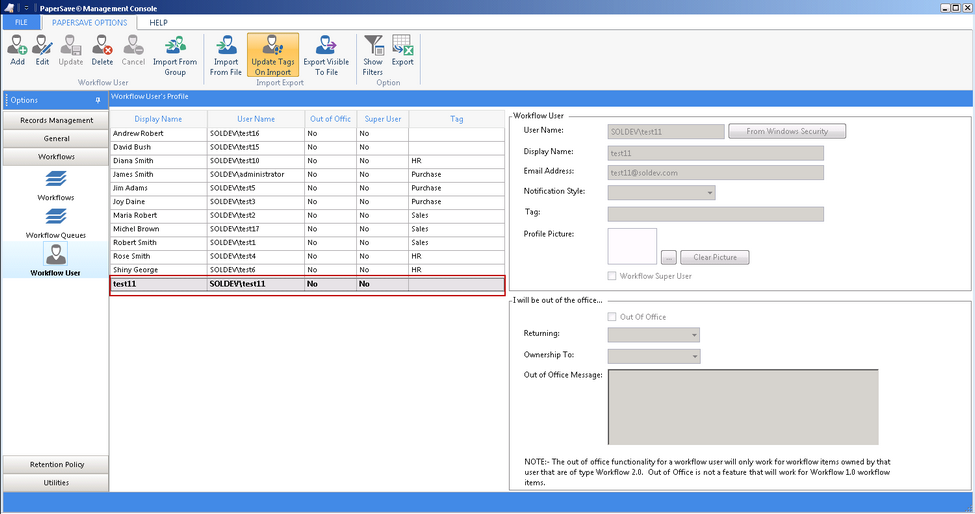Sort by Out of Office column
Screen dimensions: 975x514
[x=330, y=119]
